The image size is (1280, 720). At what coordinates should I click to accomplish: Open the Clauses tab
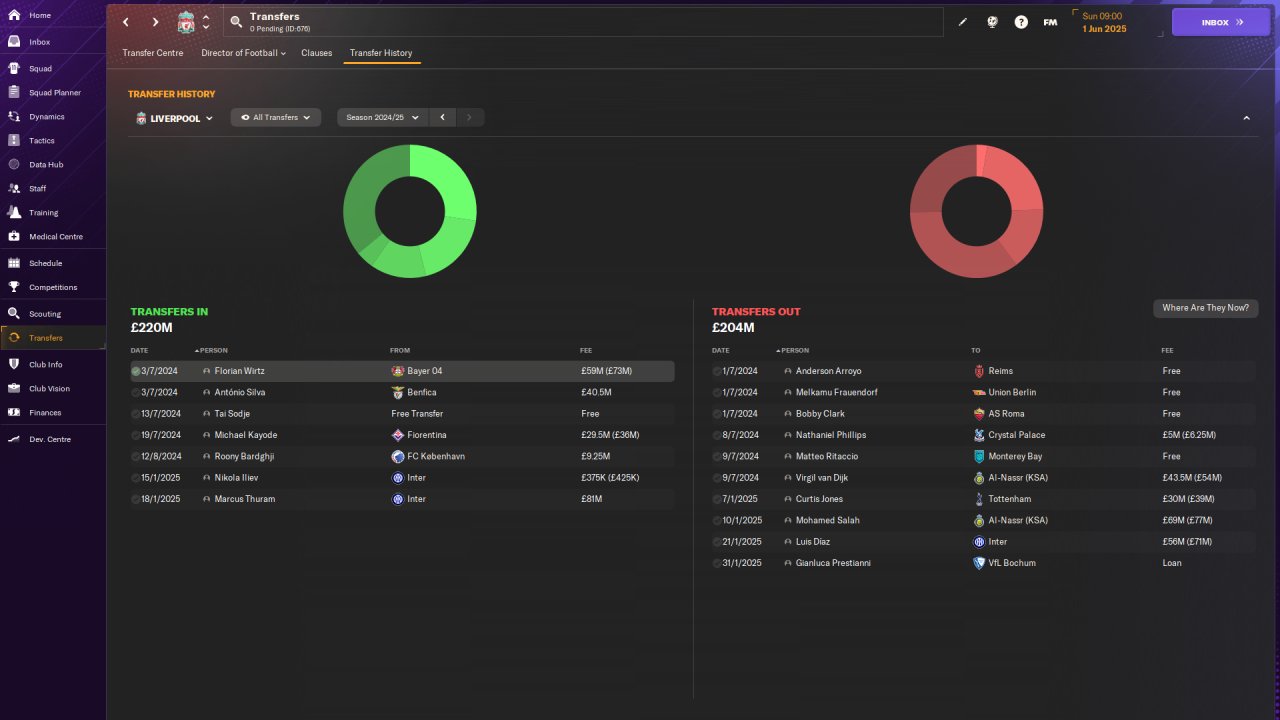[x=317, y=53]
